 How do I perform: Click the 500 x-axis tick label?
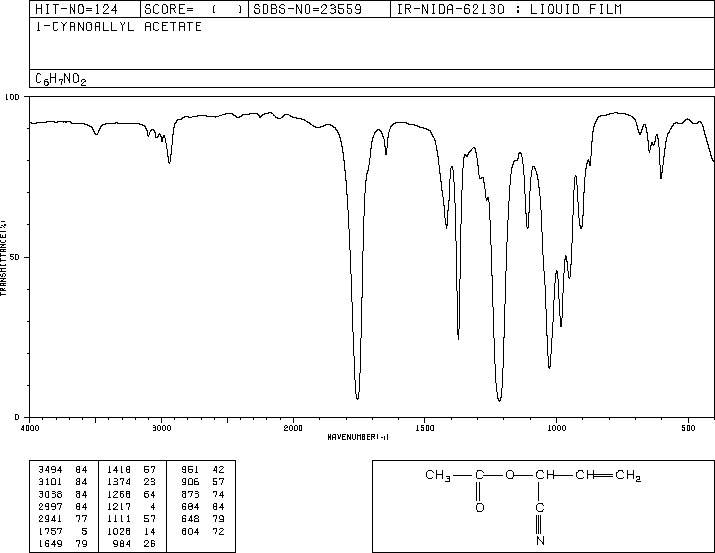click(x=688, y=428)
